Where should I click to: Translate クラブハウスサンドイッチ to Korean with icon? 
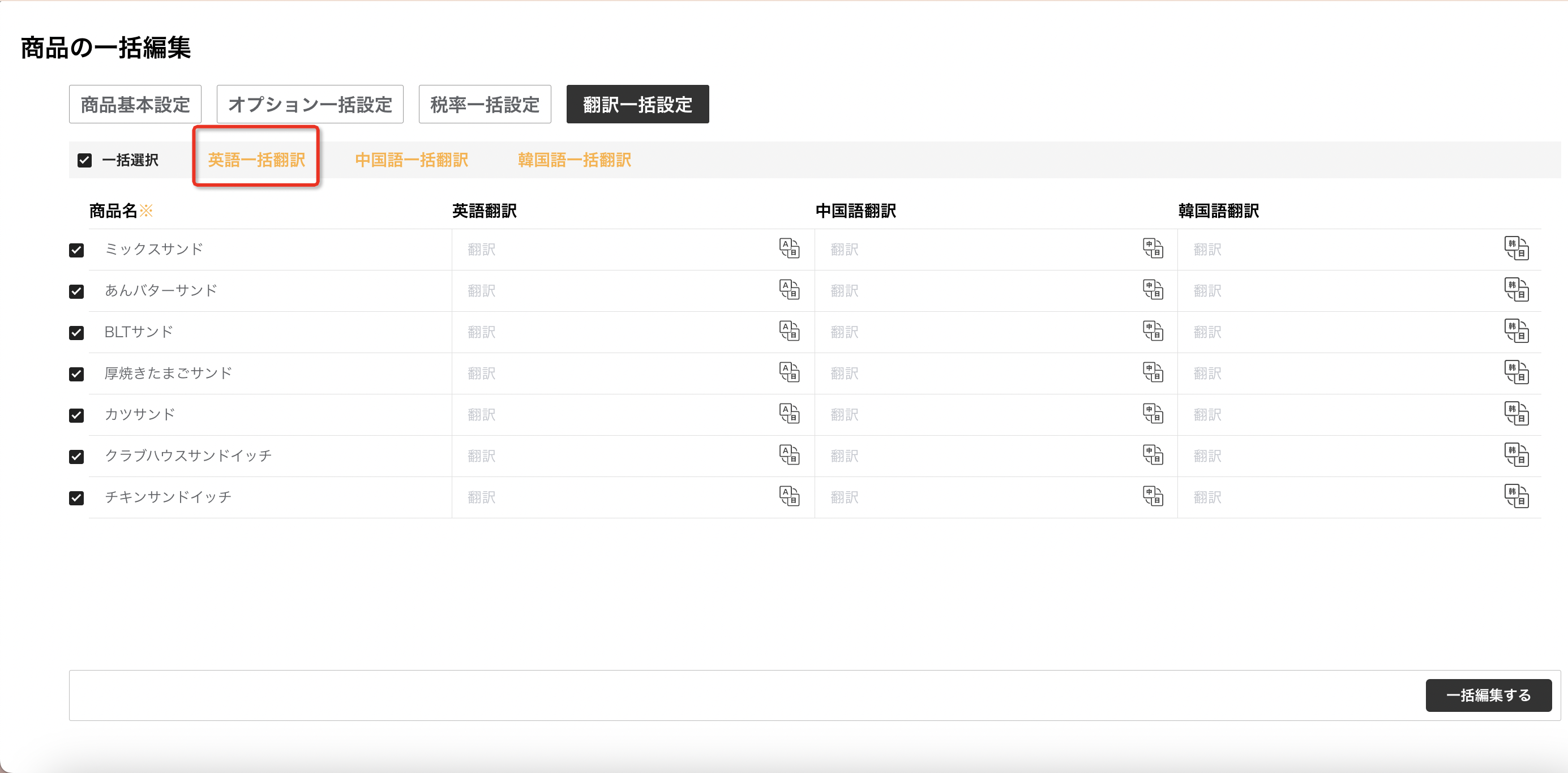pyautogui.click(x=1516, y=456)
